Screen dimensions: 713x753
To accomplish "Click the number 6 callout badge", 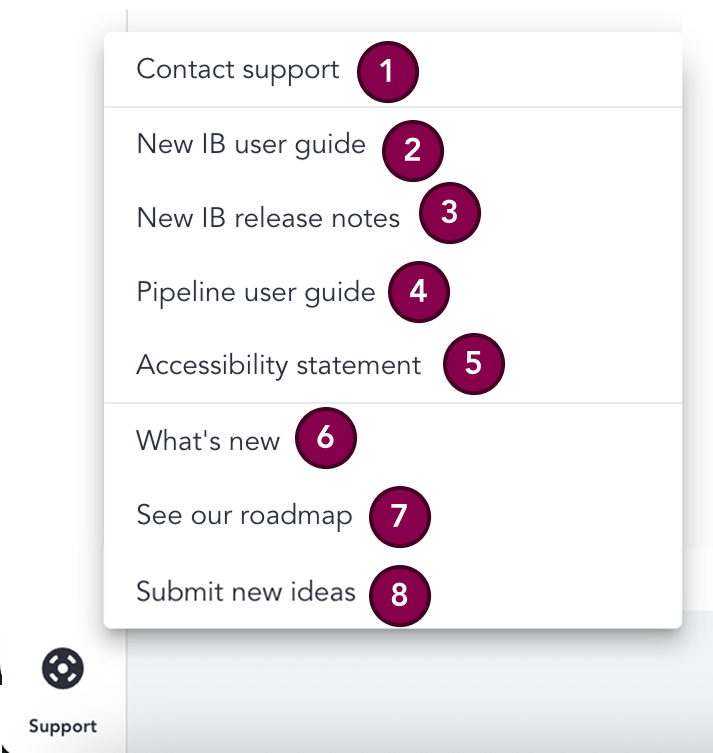I will (x=326, y=437).
